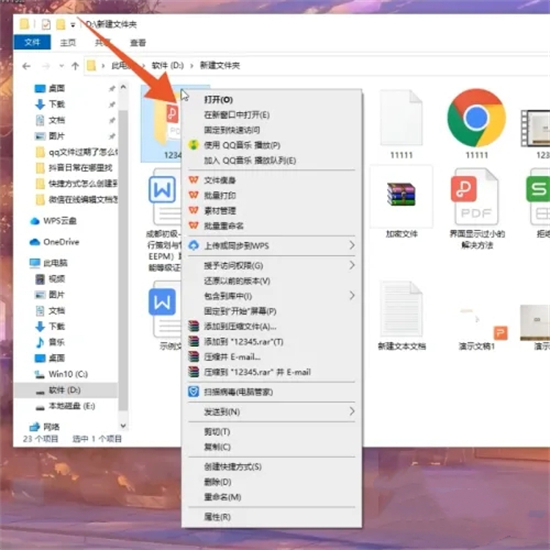Click 打开(O) in the context menu
550x550 pixels.
click(x=271, y=100)
